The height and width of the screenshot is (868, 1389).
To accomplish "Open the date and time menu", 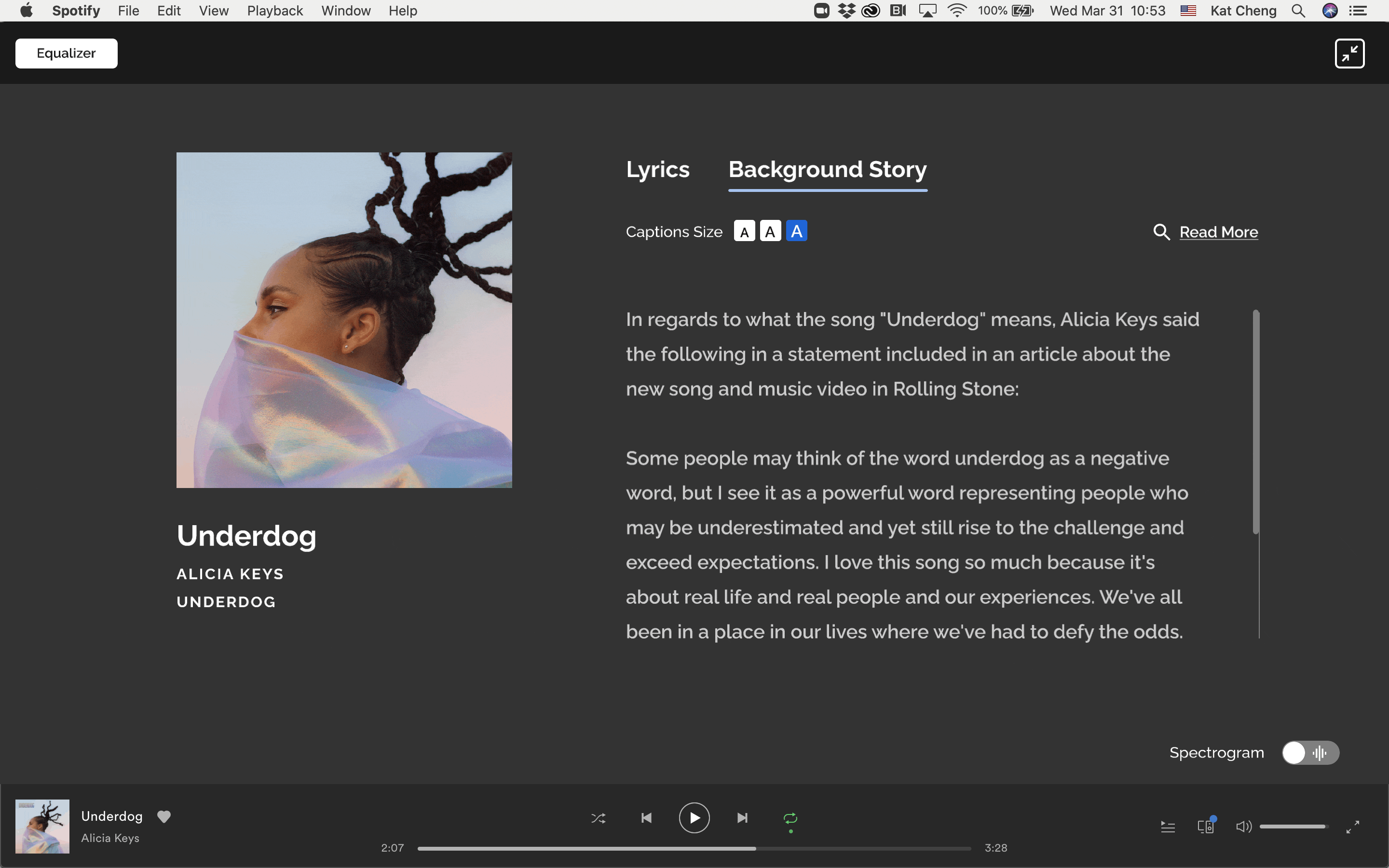I will tap(1107, 10).
